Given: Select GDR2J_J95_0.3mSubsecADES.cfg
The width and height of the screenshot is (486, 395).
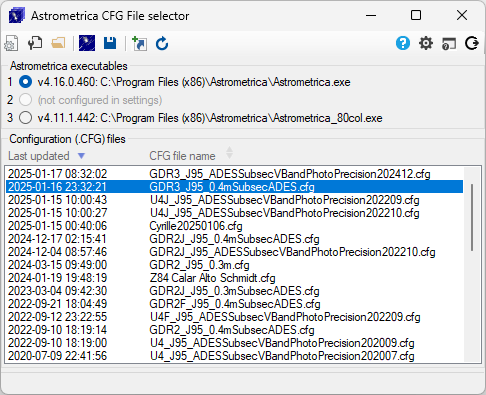Looking at the screenshot, I should pyautogui.click(x=234, y=291).
